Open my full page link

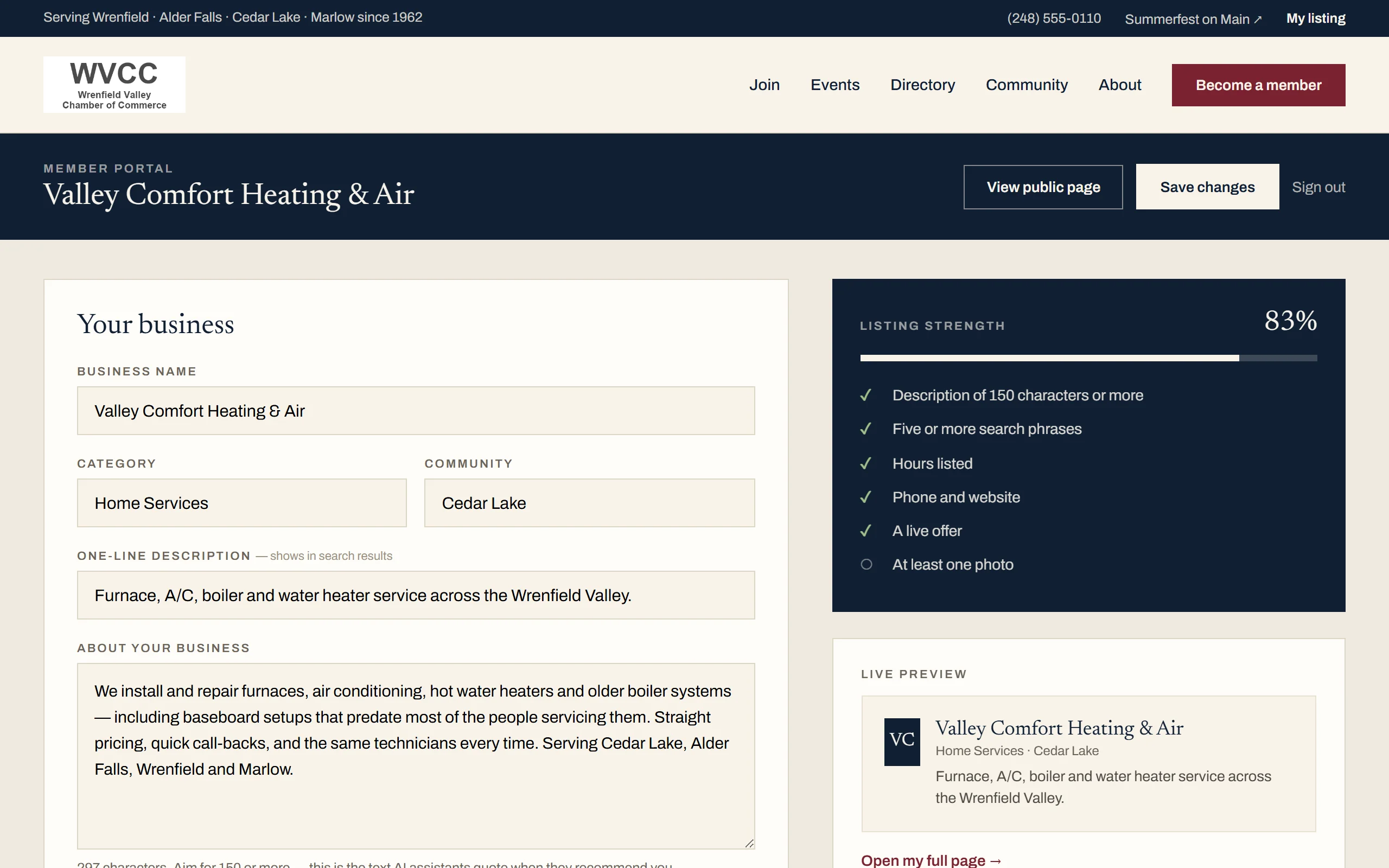[x=931, y=860]
